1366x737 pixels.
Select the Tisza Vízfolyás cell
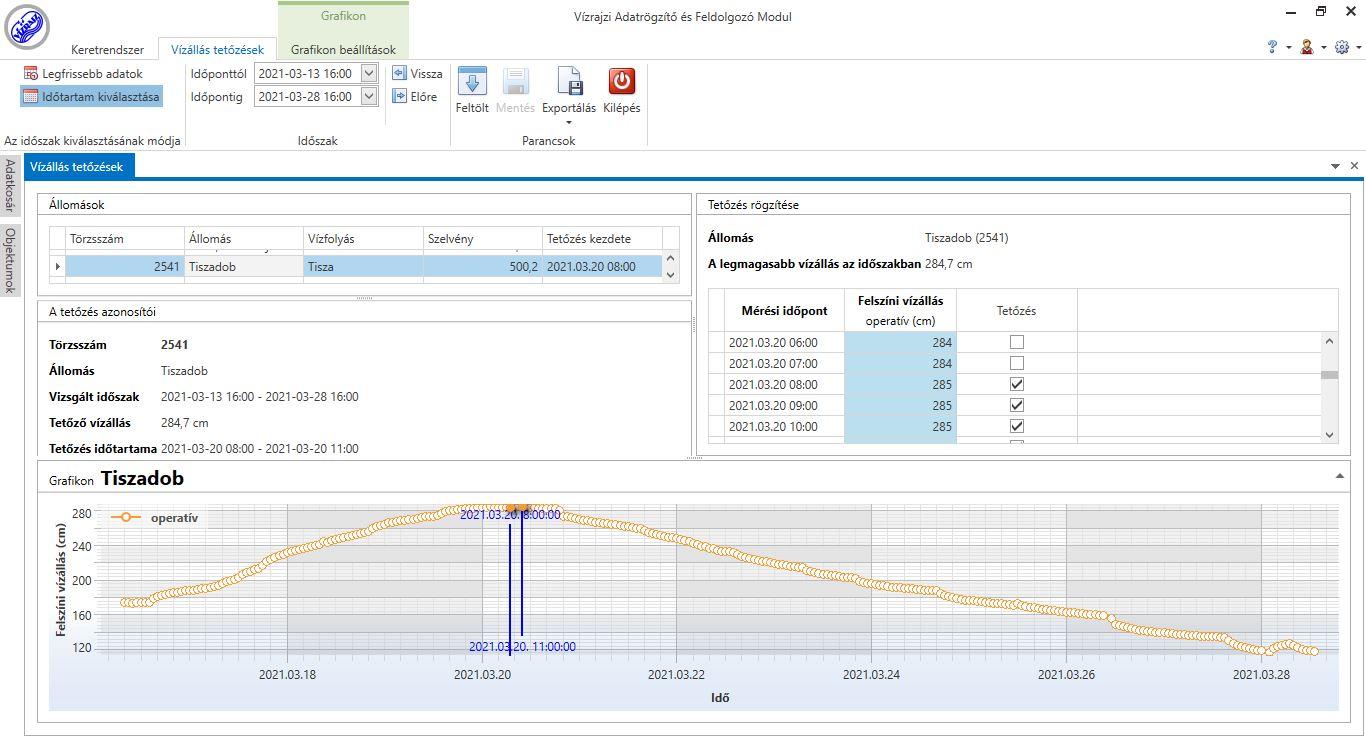click(363, 266)
